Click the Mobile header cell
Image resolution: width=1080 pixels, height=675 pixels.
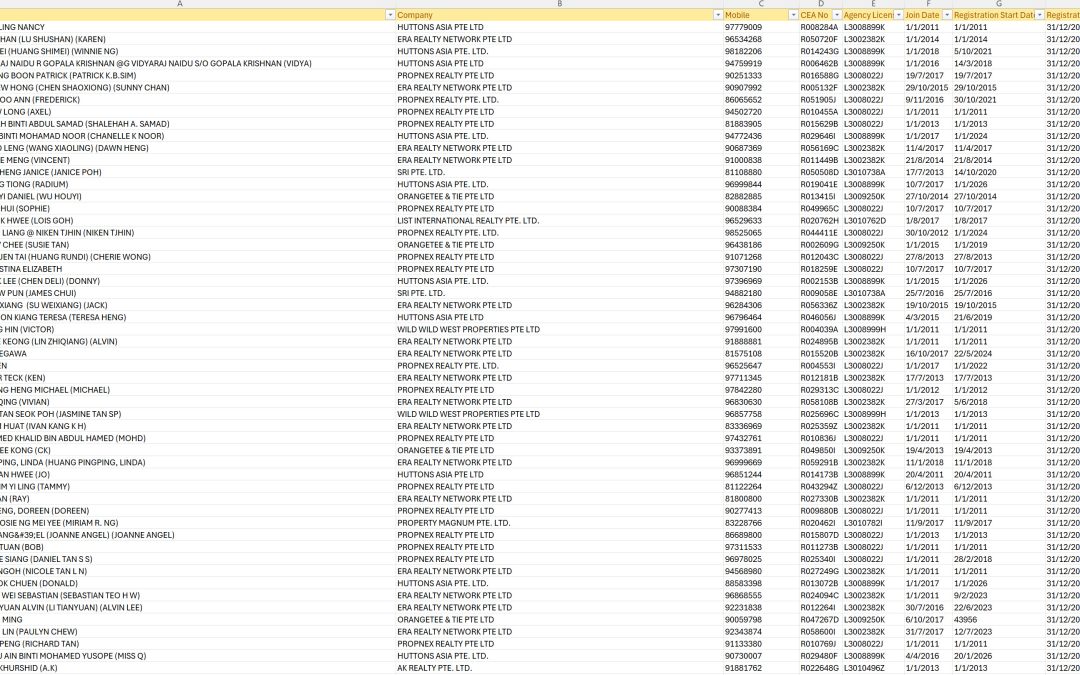[x=750, y=15]
